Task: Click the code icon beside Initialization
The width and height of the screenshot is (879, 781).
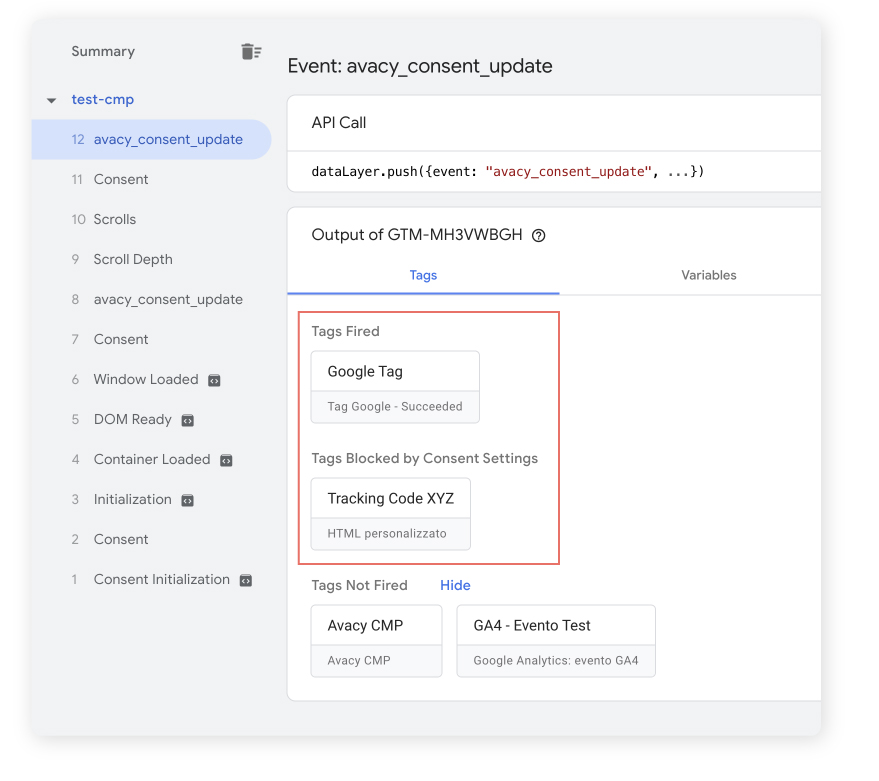Action: click(188, 499)
